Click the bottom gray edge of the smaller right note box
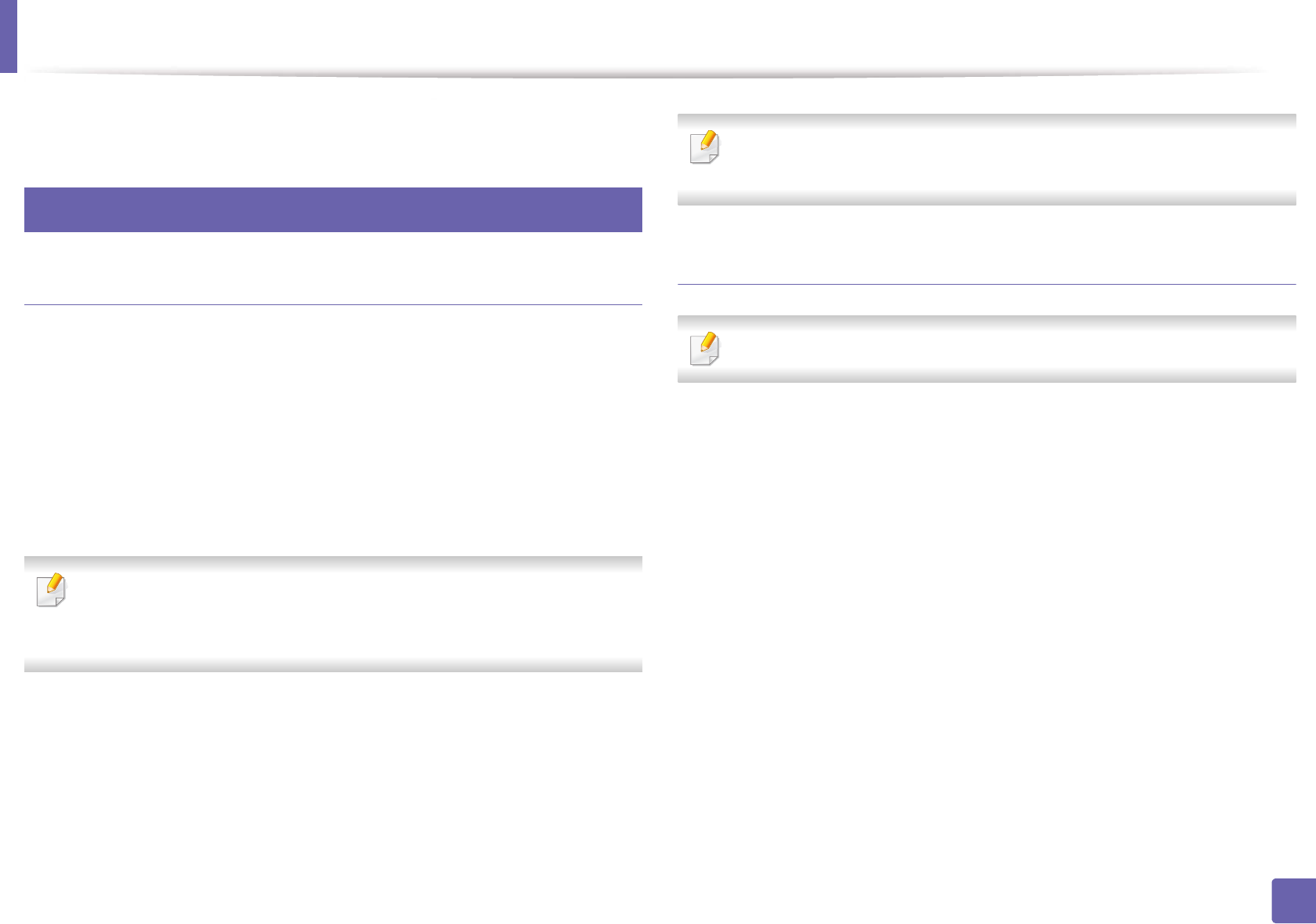 pyautogui.click(x=986, y=377)
